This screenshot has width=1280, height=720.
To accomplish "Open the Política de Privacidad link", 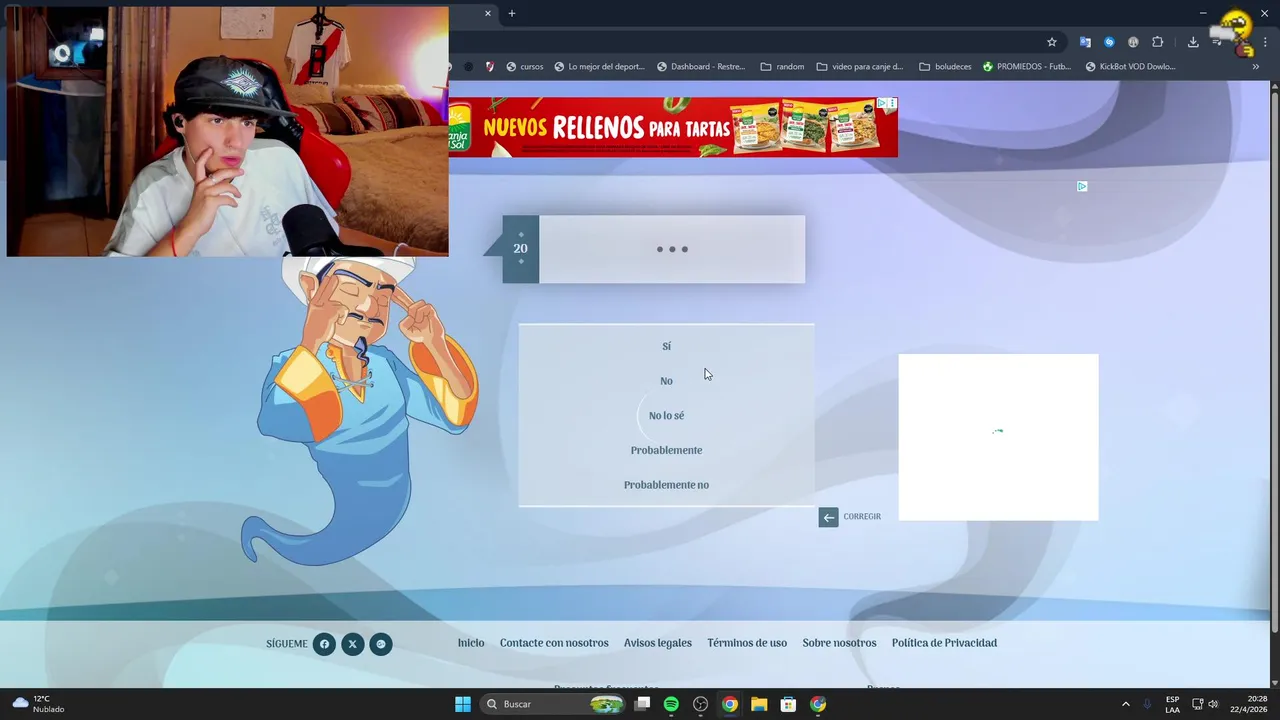I will [944, 643].
